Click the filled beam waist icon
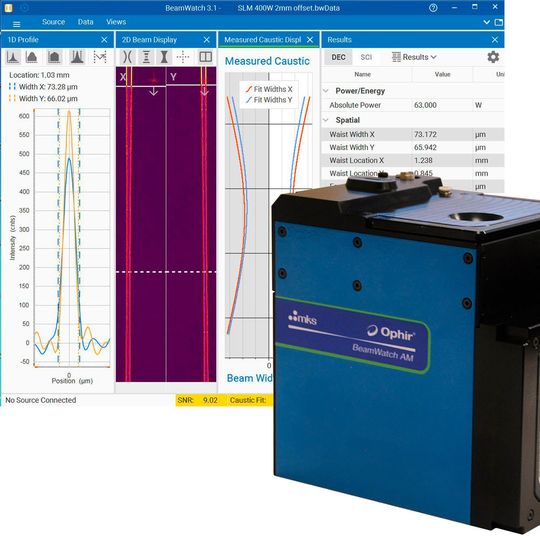This screenshot has height=539, width=540. [x=164, y=57]
